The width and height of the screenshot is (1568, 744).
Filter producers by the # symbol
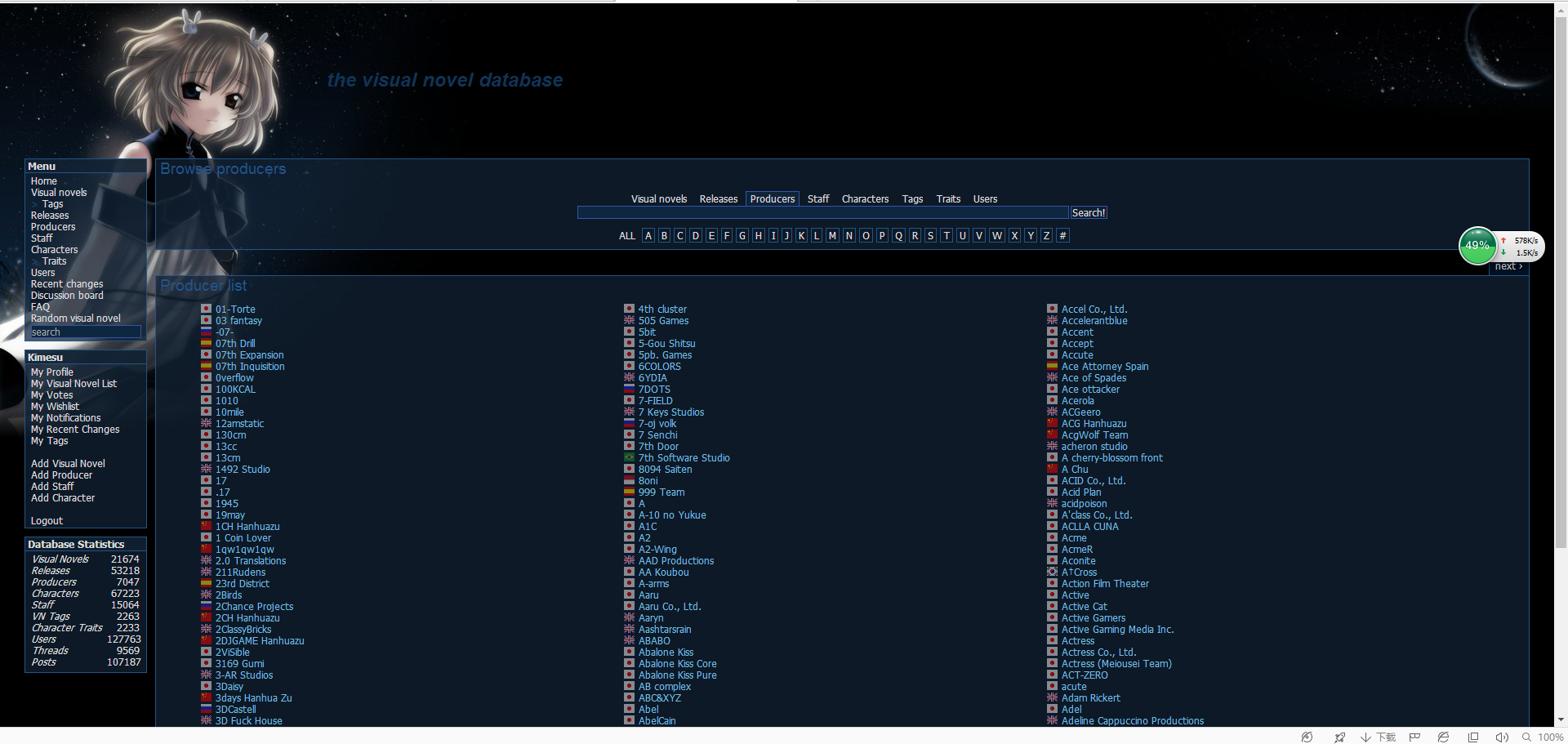(x=1062, y=235)
